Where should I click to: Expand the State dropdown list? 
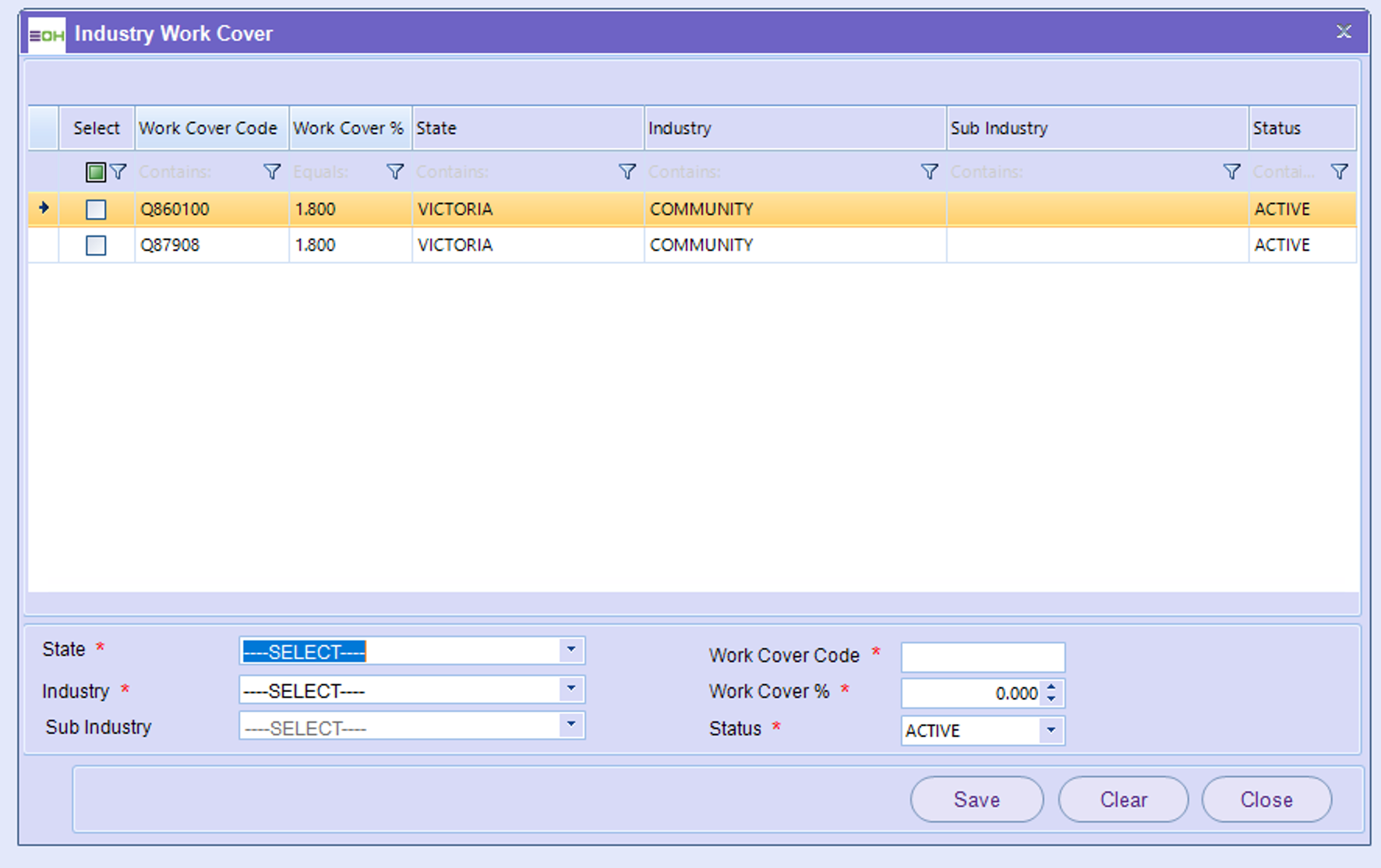[570, 651]
